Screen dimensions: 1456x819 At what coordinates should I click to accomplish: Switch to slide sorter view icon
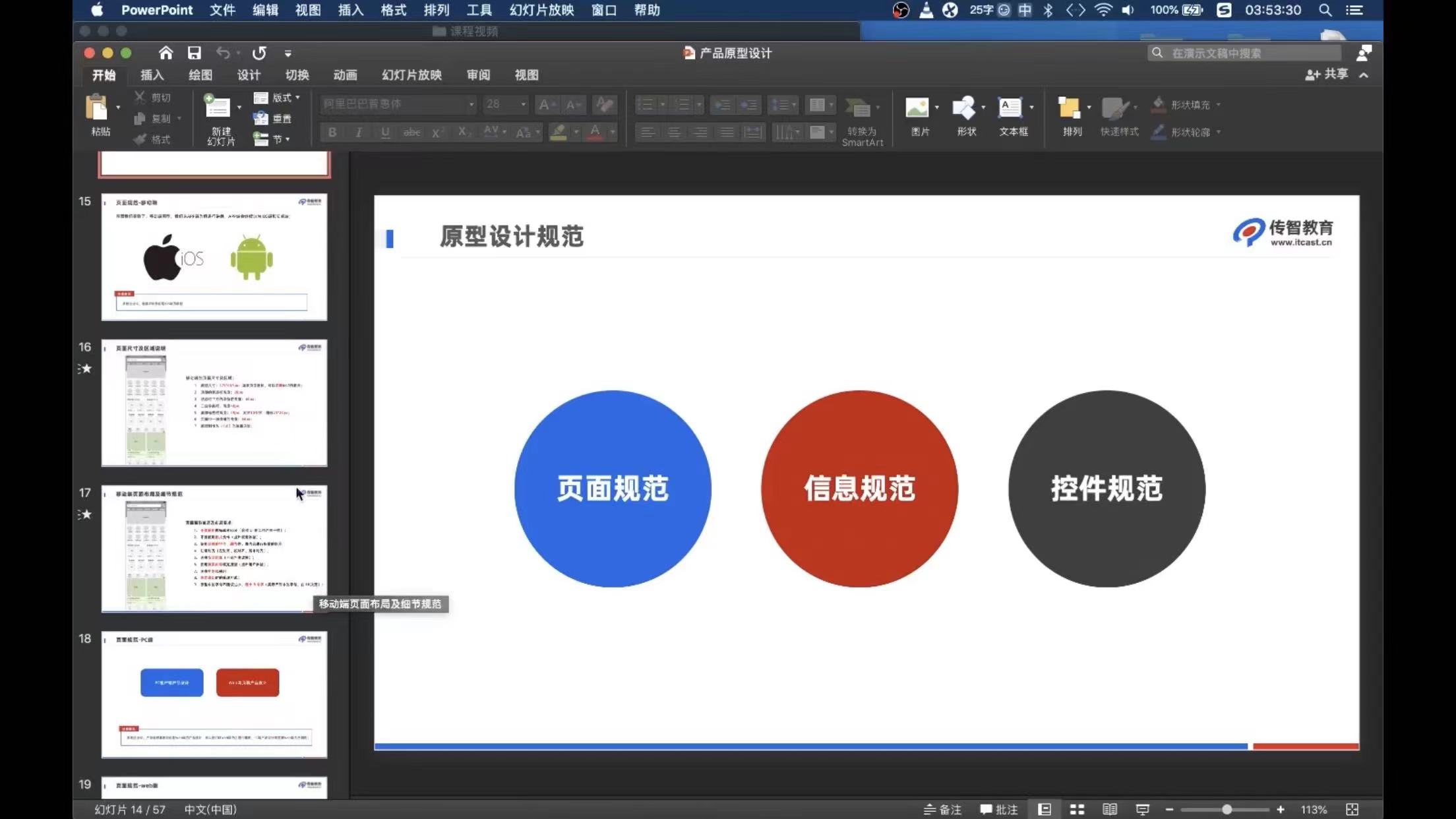tap(1077, 809)
